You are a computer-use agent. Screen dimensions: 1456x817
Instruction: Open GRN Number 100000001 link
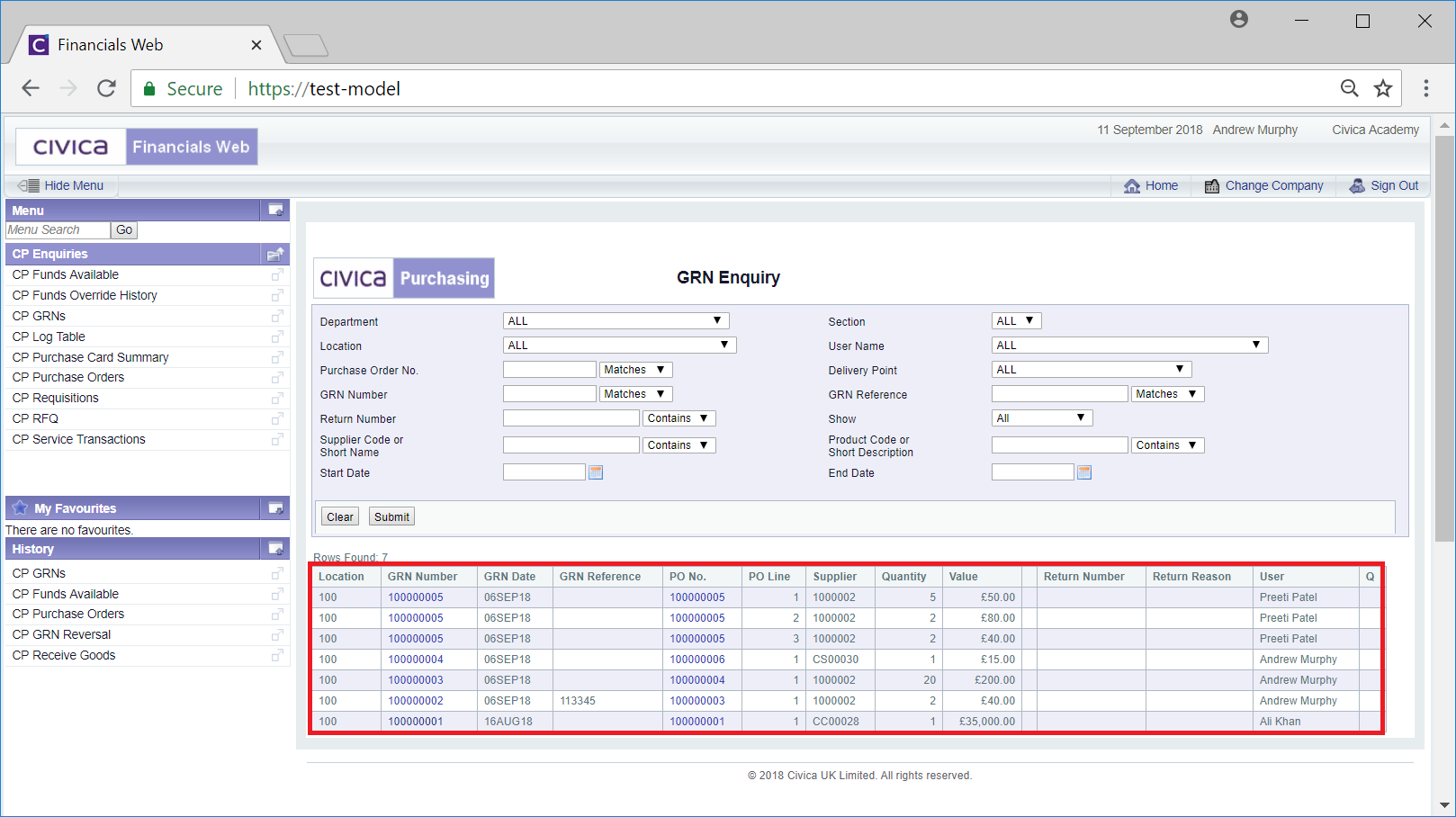click(x=416, y=722)
